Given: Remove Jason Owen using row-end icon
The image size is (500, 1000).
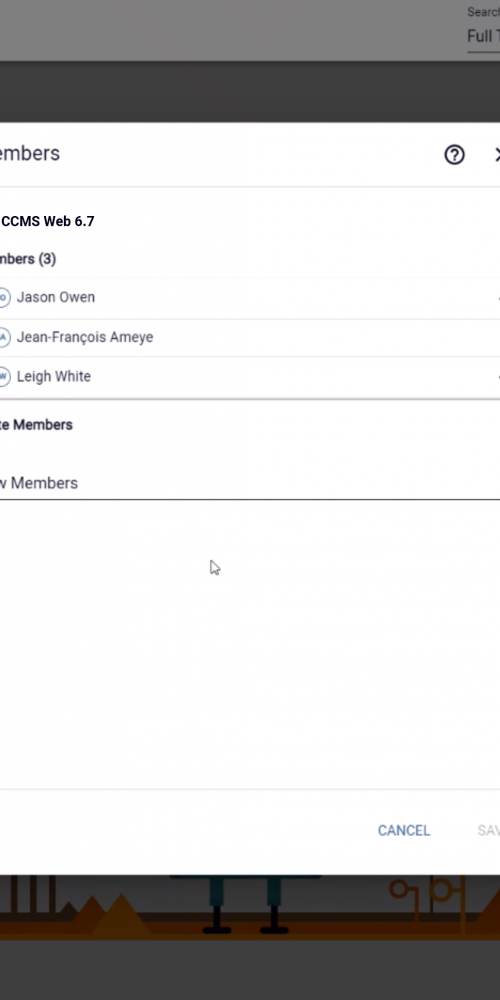Looking at the screenshot, I should point(498,298).
